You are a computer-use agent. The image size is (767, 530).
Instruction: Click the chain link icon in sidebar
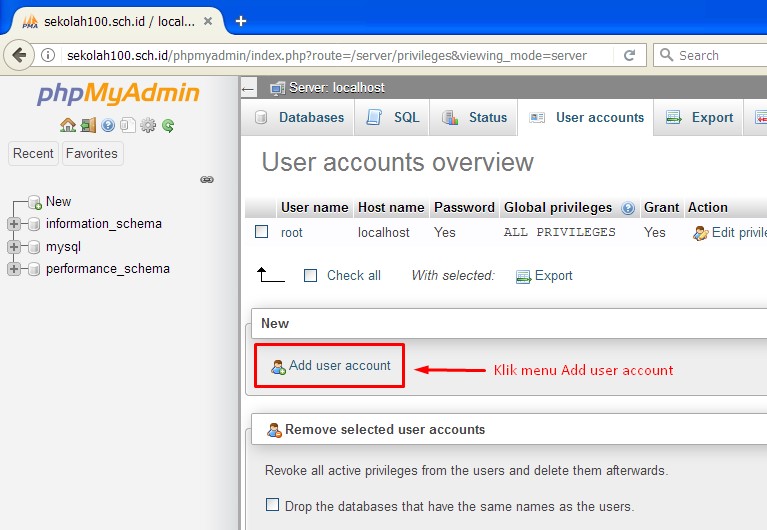coord(207,180)
